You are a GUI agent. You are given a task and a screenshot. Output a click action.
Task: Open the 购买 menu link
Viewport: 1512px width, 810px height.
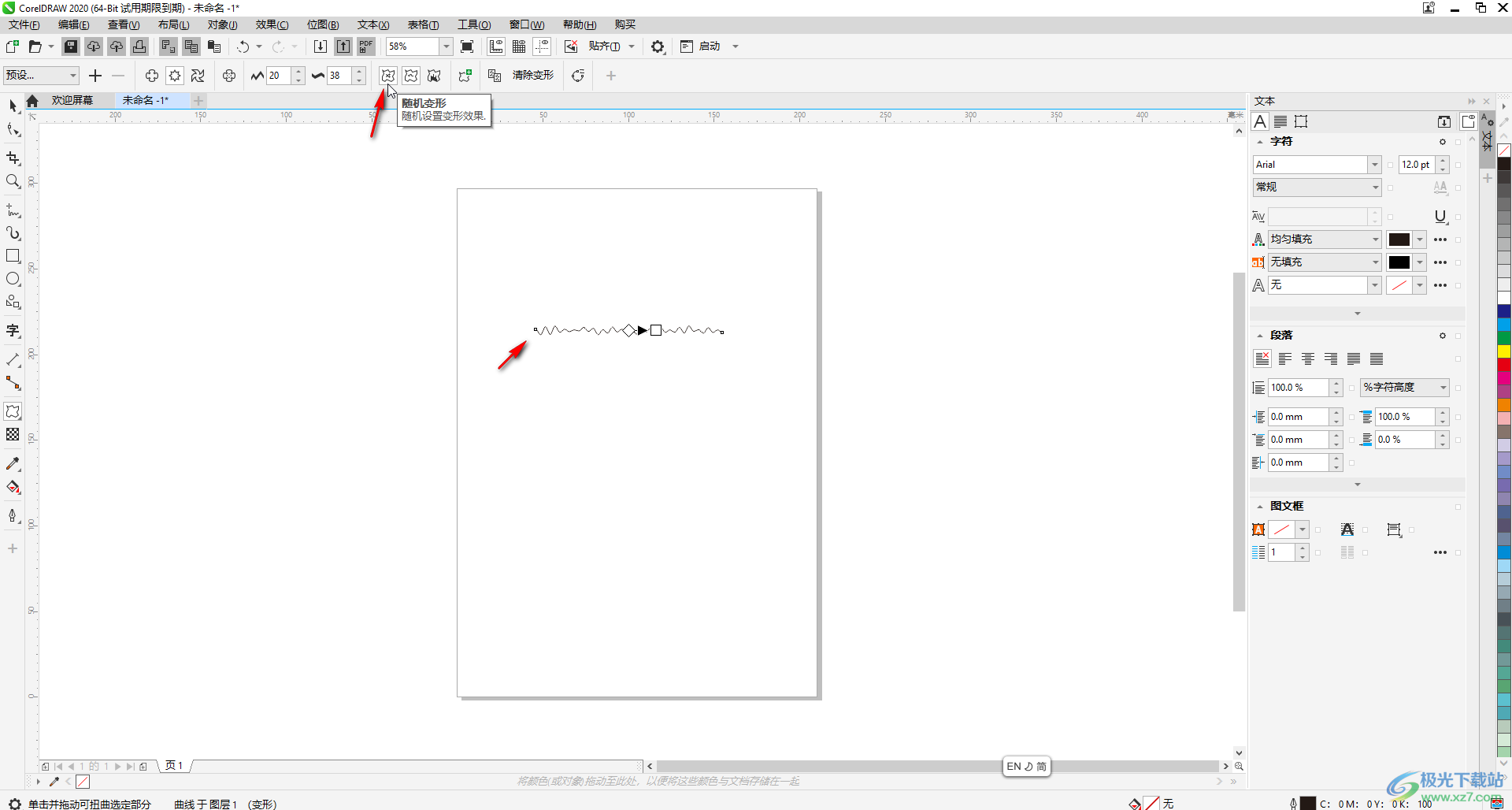(x=625, y=24)
